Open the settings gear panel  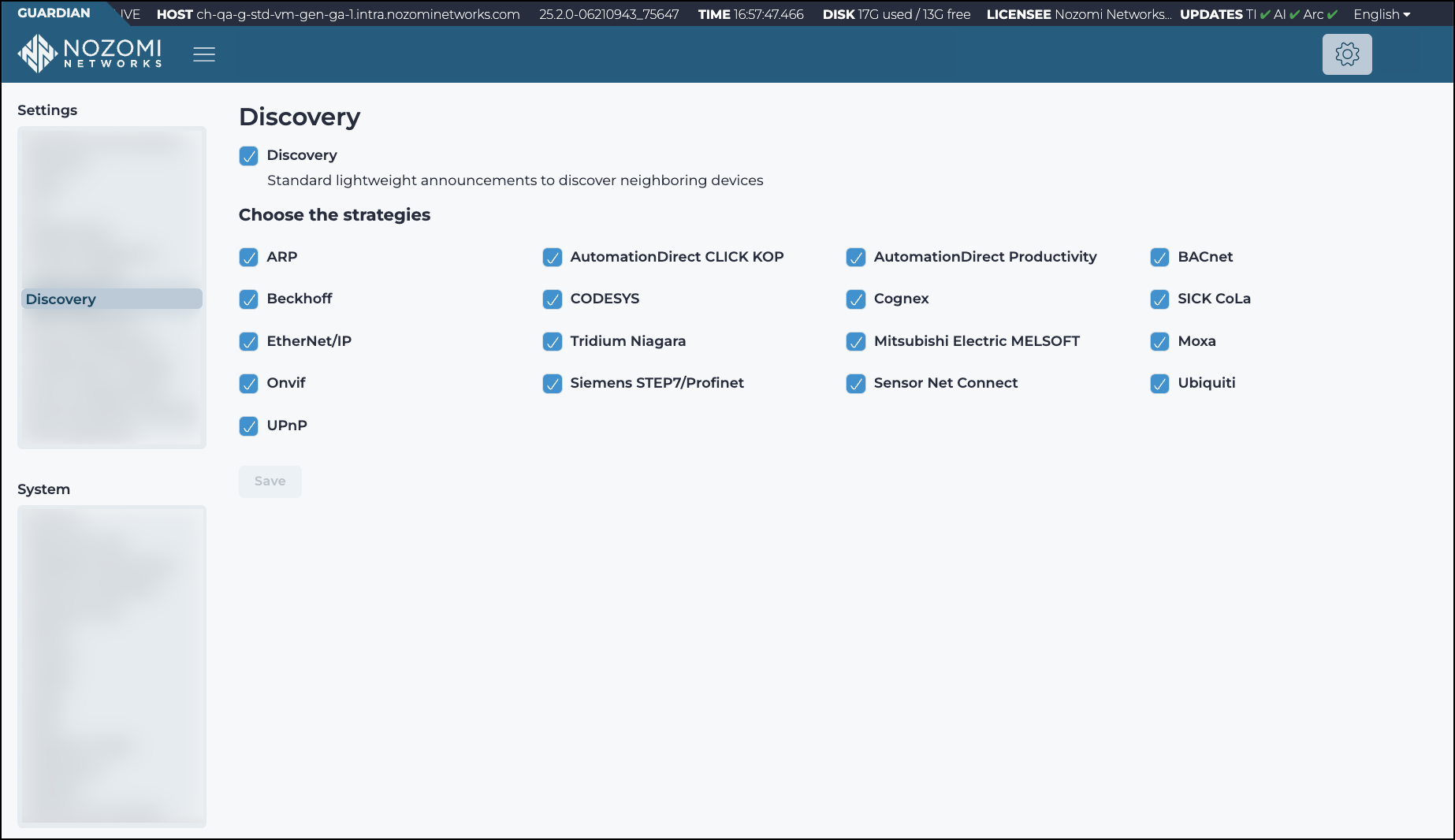tap(1346, 54)
